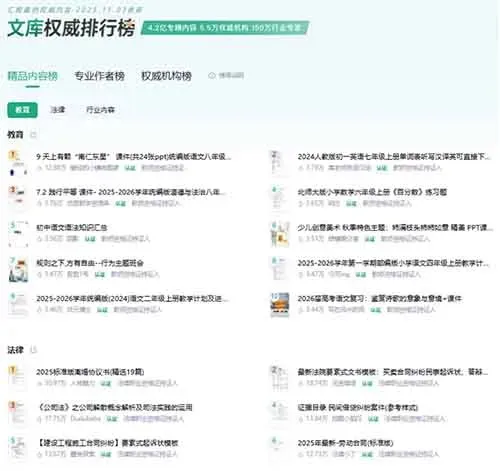
Task: Click the 认证 badge under 2026届高考语文复习
Action: 376,310
